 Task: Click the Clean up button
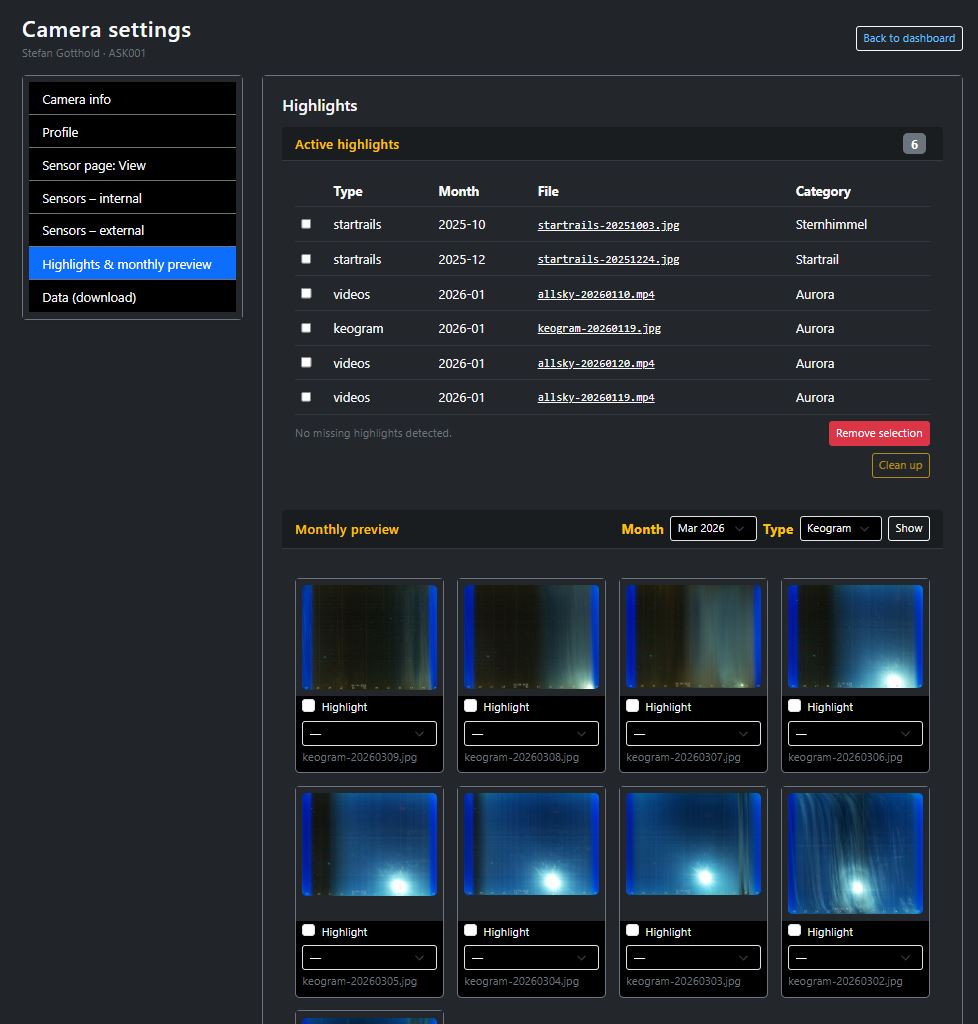tap(899, 465)
